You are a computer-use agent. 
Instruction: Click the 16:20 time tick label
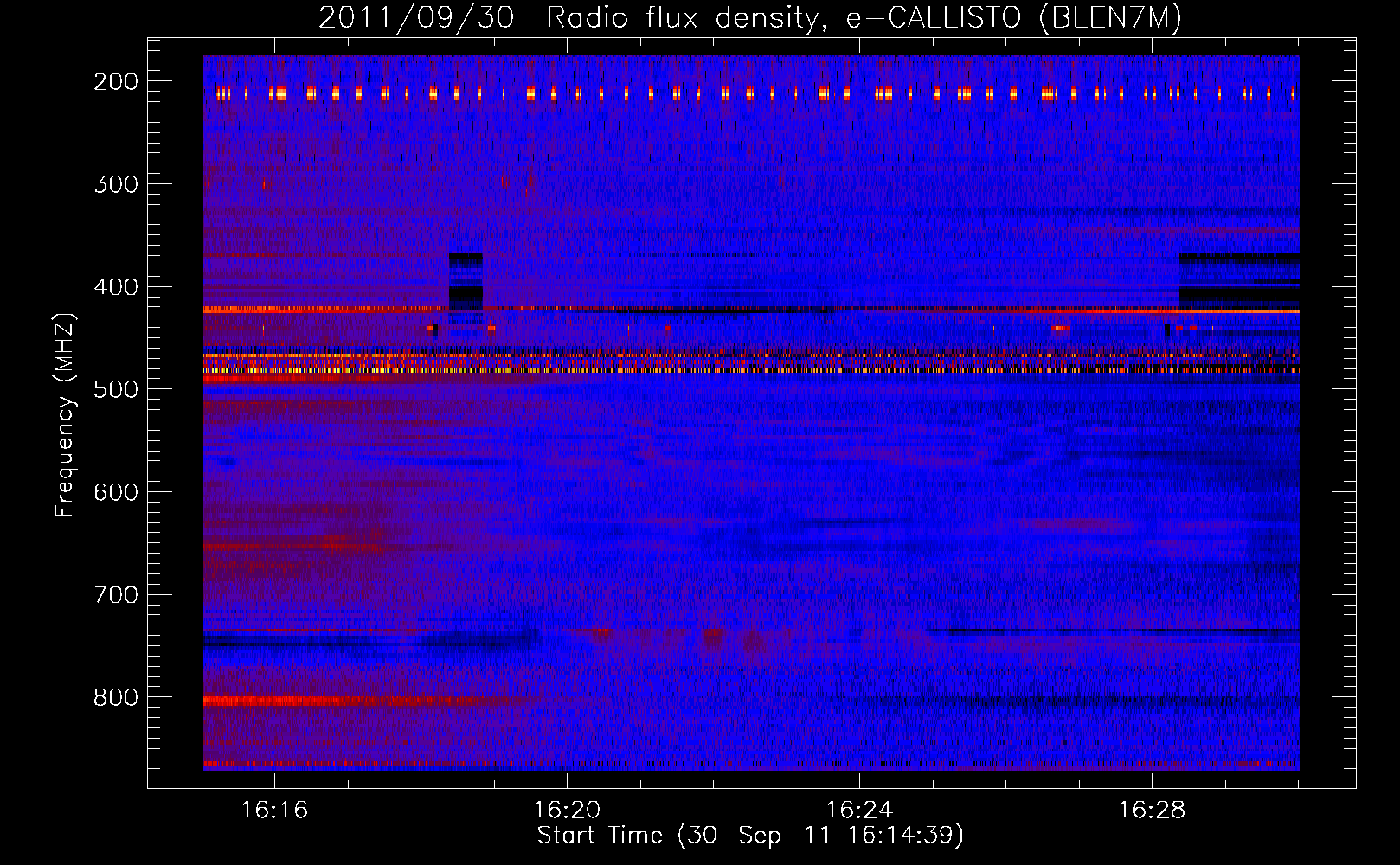pyautogui.click(x=567, y=811)
